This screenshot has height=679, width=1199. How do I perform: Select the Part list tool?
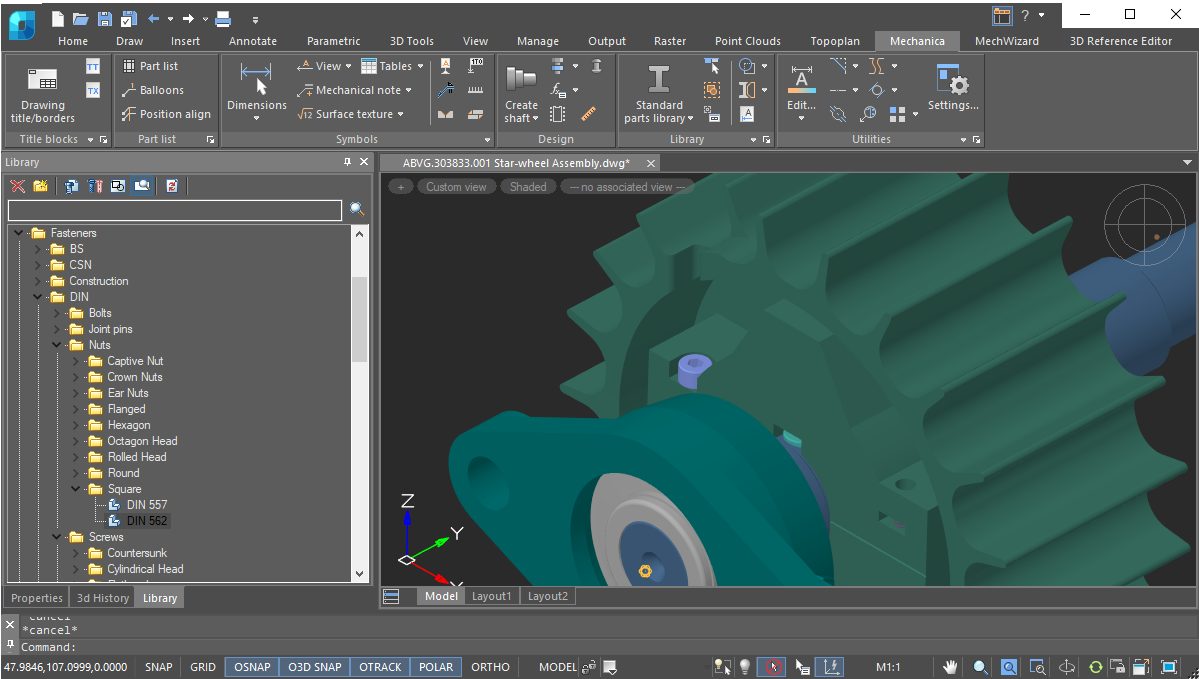(x=150, y=66)
